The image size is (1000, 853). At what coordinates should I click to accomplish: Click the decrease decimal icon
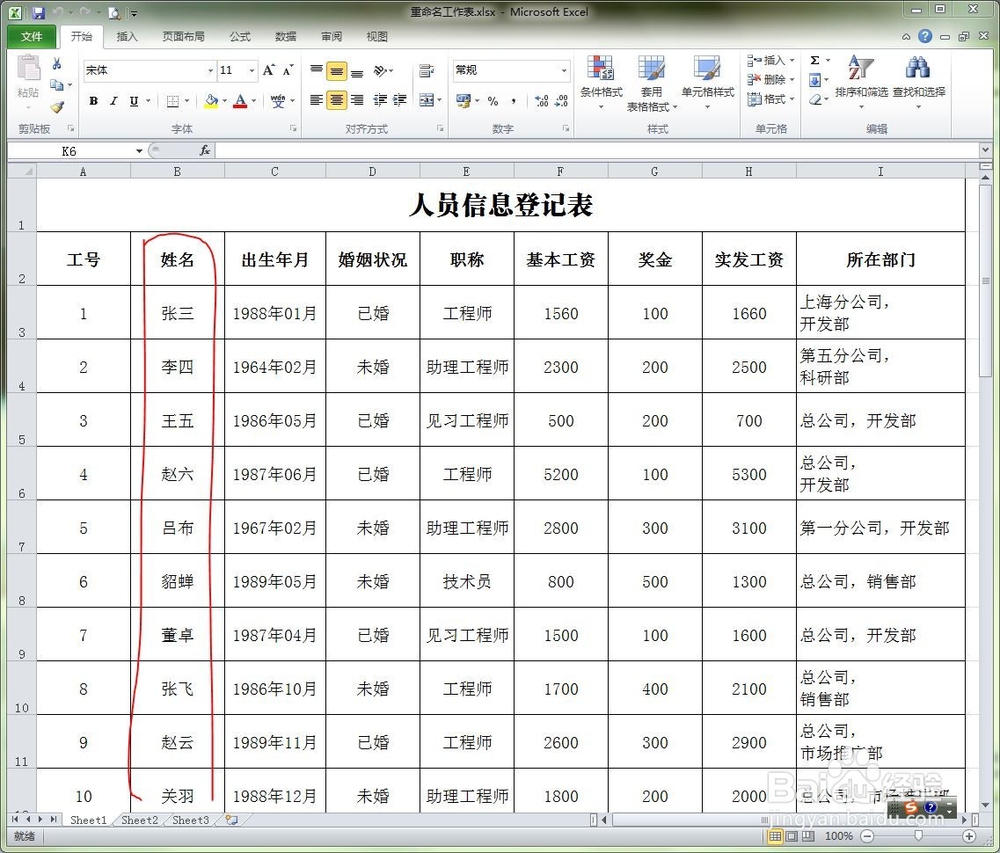[561, 101]
